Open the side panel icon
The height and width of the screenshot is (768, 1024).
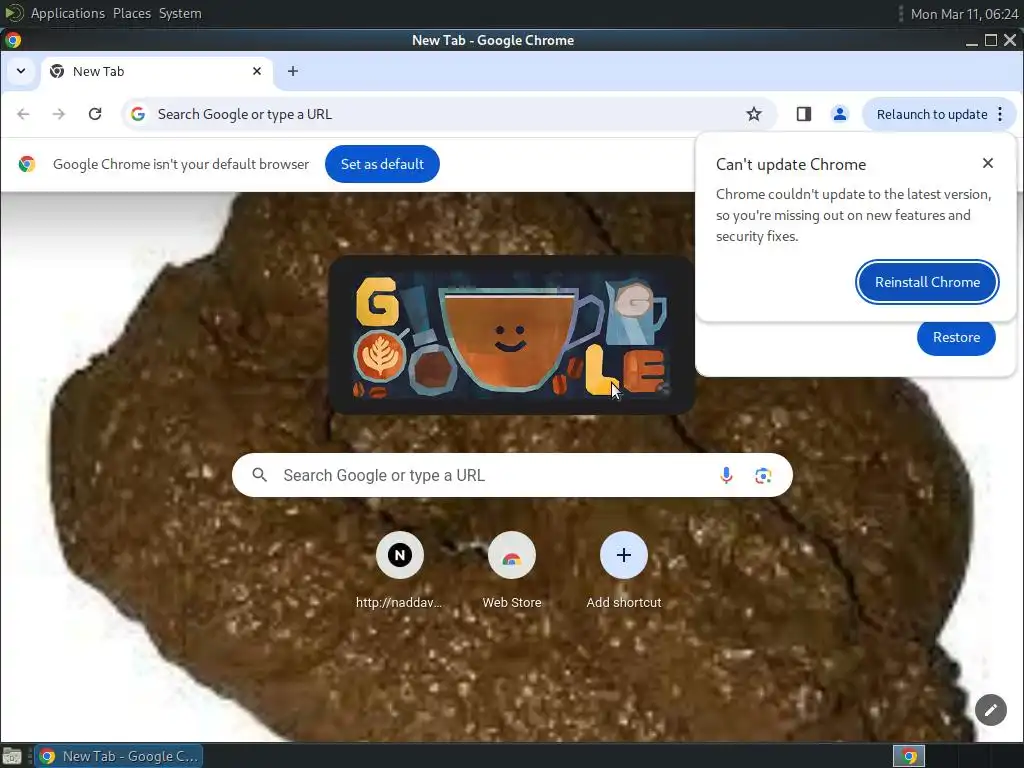(x=804, y=114)
